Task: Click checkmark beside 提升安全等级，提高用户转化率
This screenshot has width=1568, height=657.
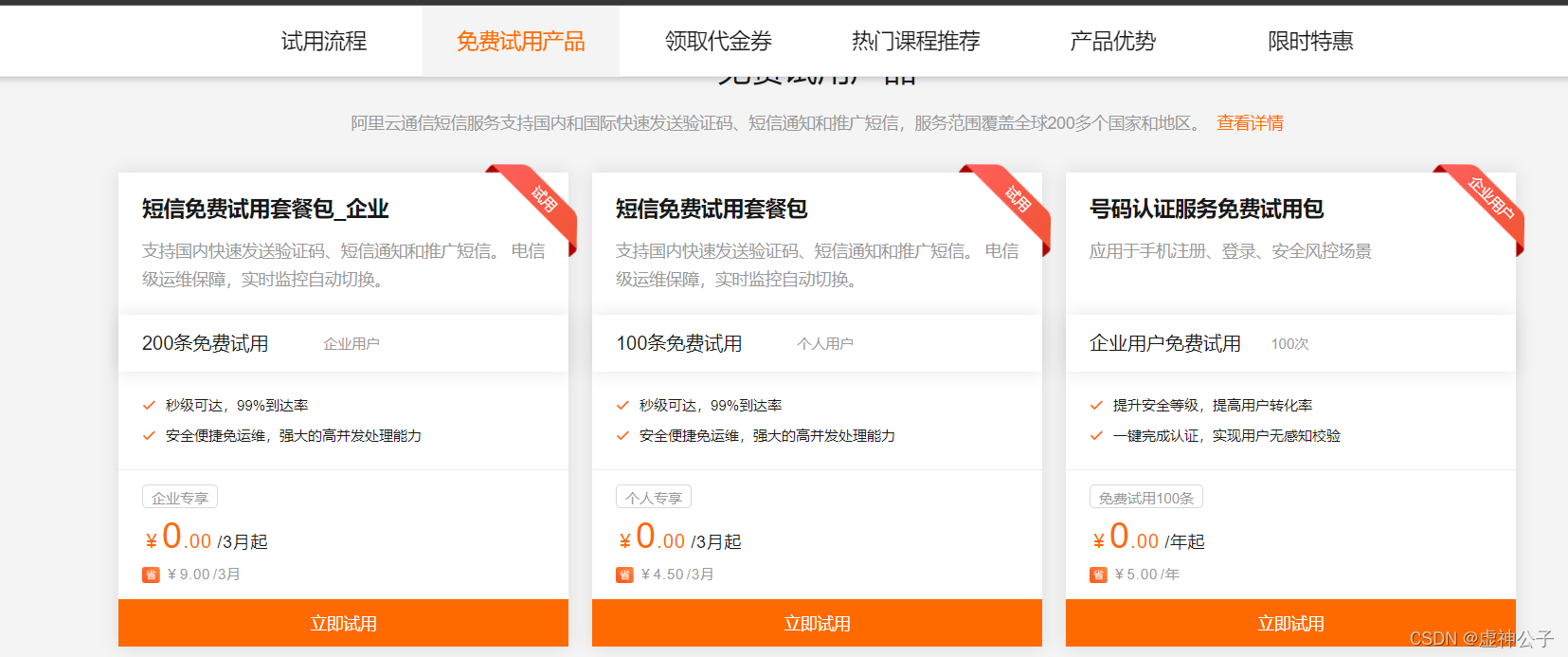Action: [x=1096, y=406]
